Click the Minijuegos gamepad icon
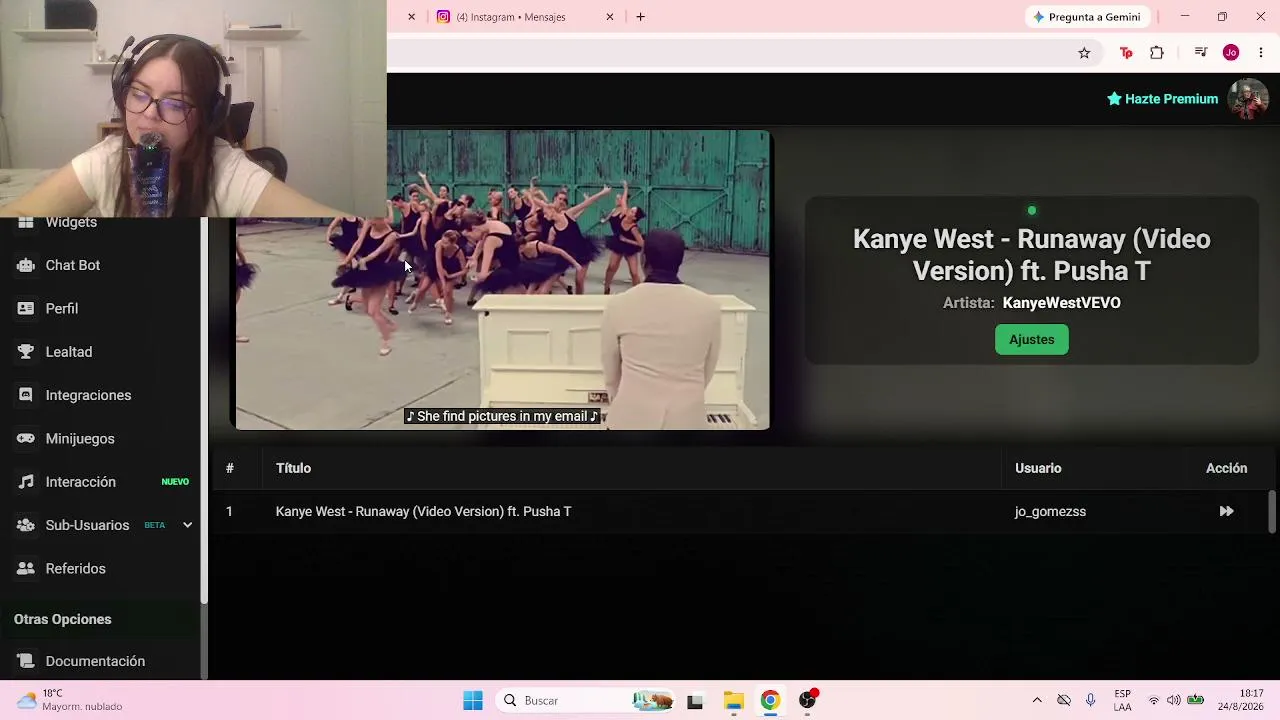The width and height of the screenshot is (1280, 720). (26, 438)
